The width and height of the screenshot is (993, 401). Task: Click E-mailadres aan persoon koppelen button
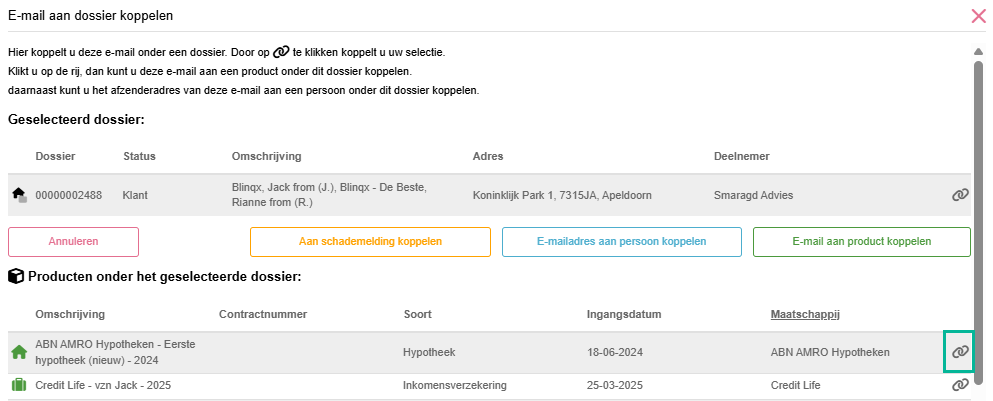pos(622,241)
